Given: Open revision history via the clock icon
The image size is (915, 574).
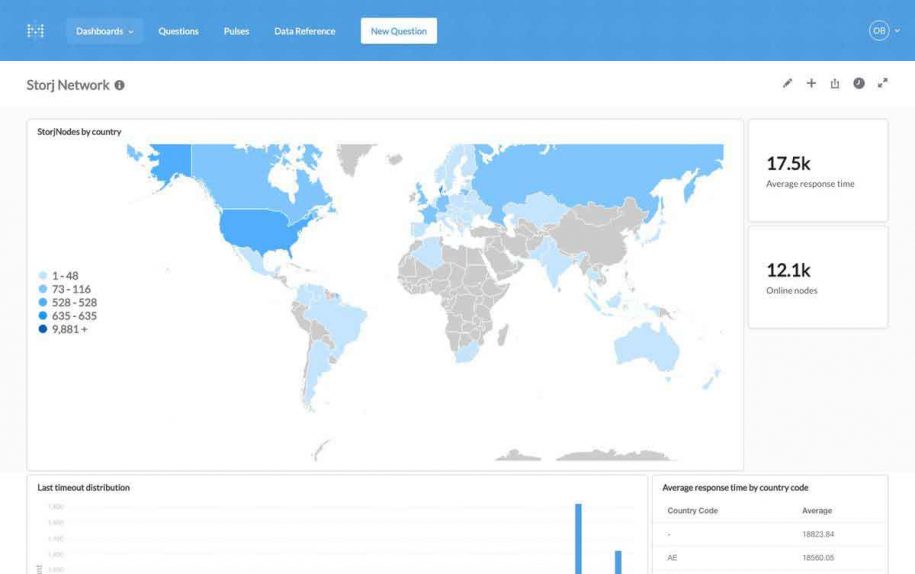Looking at the screenshot, I should pos(859,84).
